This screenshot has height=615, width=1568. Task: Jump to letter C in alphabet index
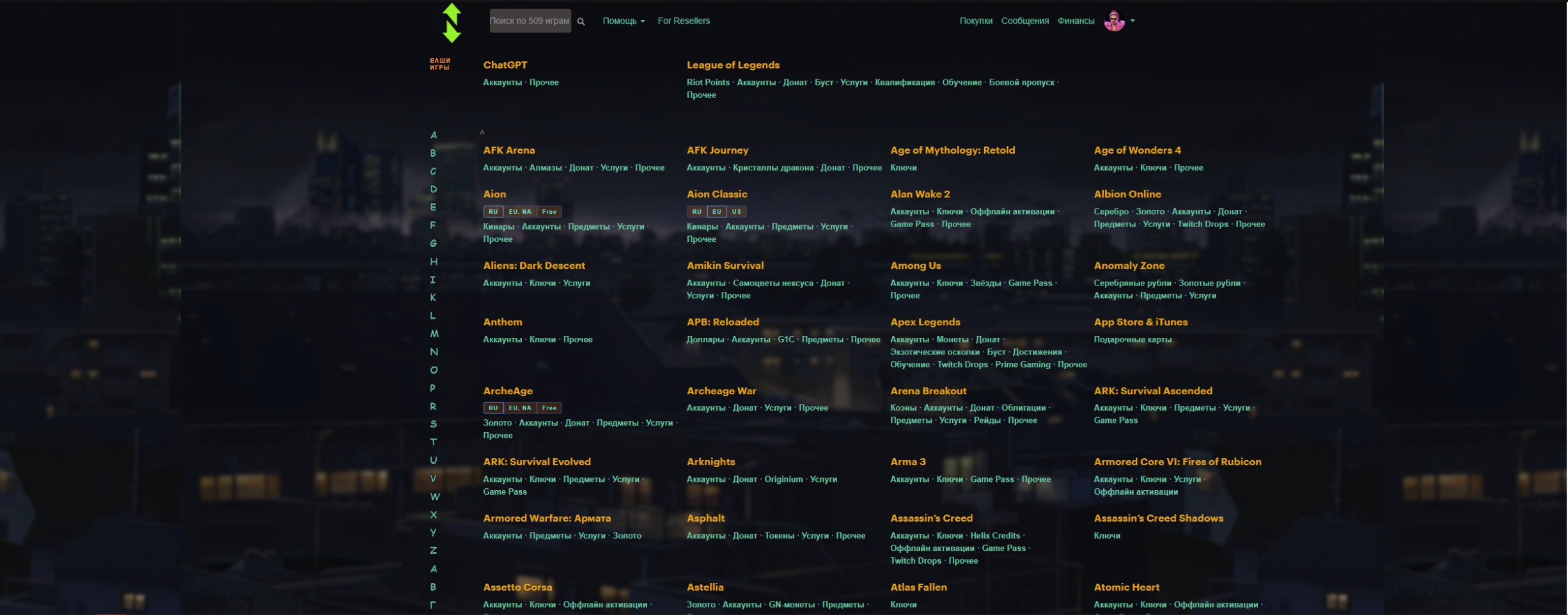[434, 171]
